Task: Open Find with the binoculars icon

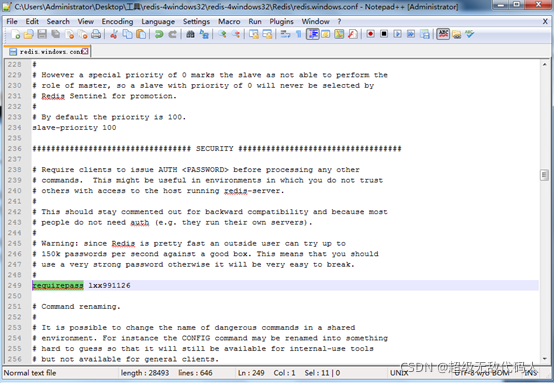Action: point(190,34)
